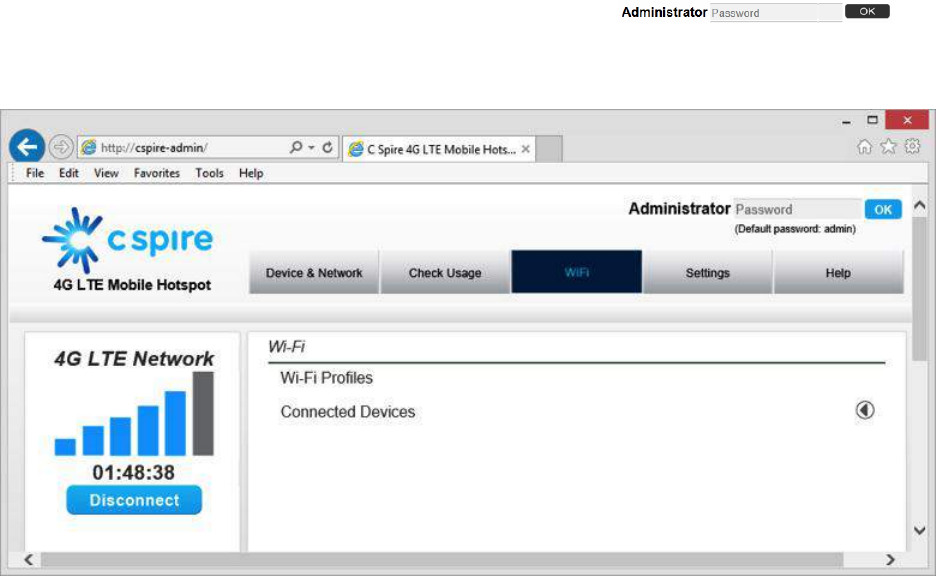The image size is (936, 576).
Task: Click the search magnifier in address bar
Action: 295,147
